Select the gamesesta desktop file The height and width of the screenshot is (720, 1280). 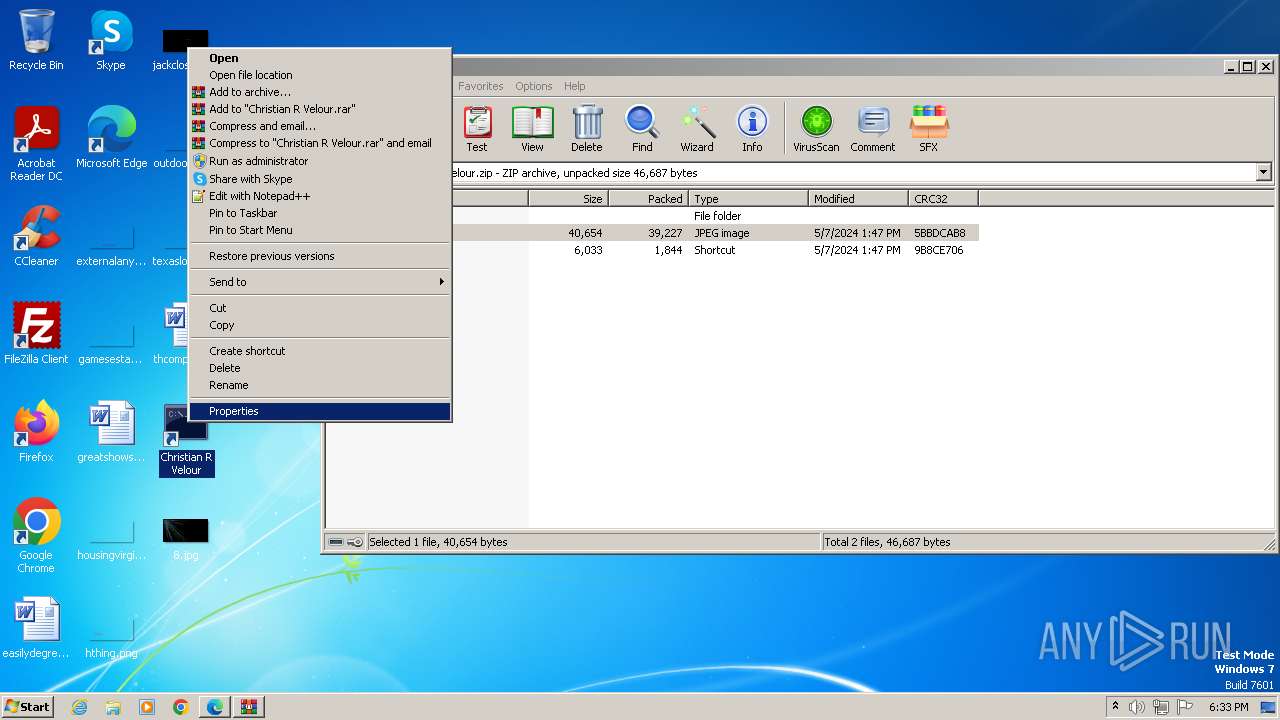tap(111, 342)
